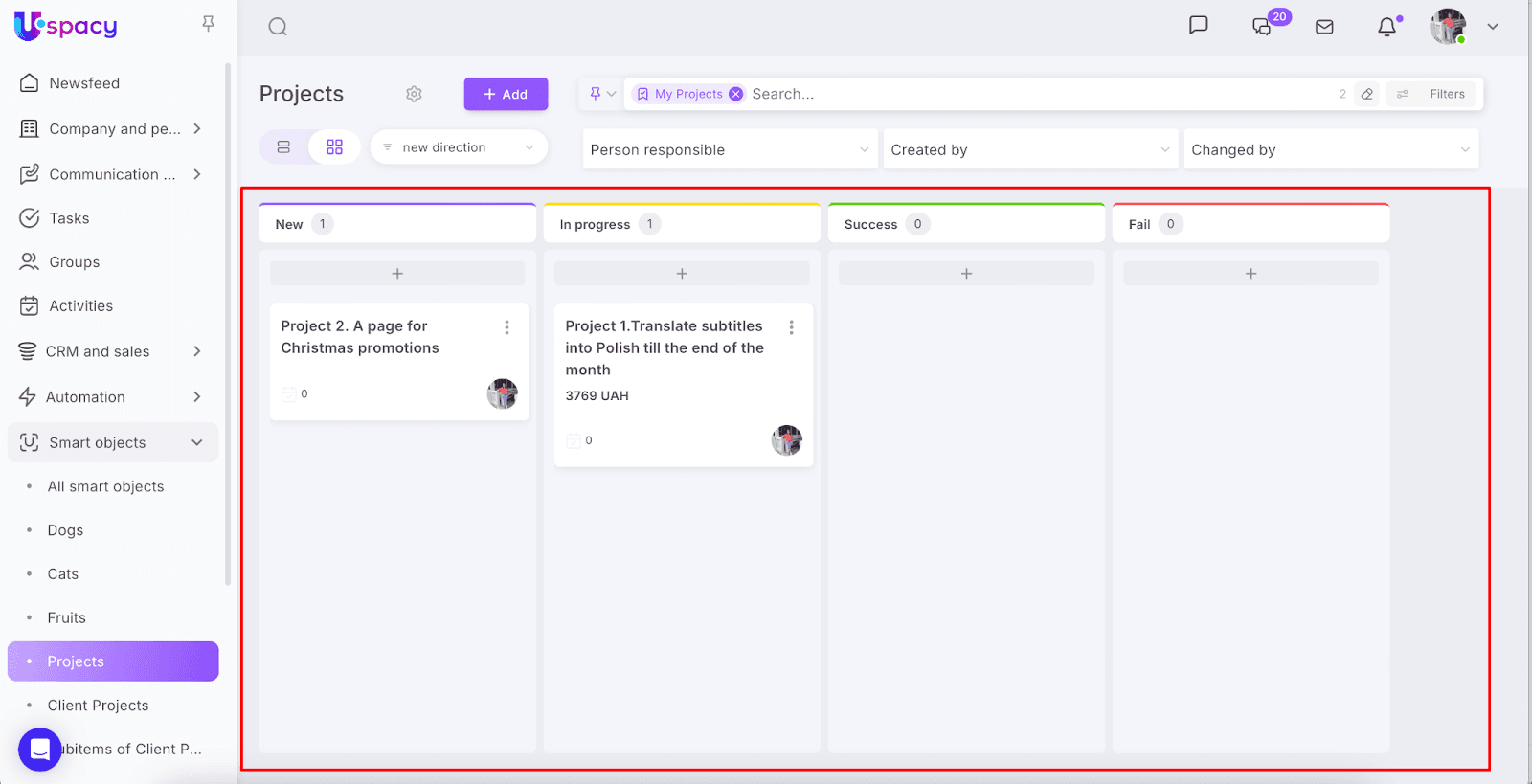
Task: Pin the sidebar using pin icon
Action: point(208,23)
